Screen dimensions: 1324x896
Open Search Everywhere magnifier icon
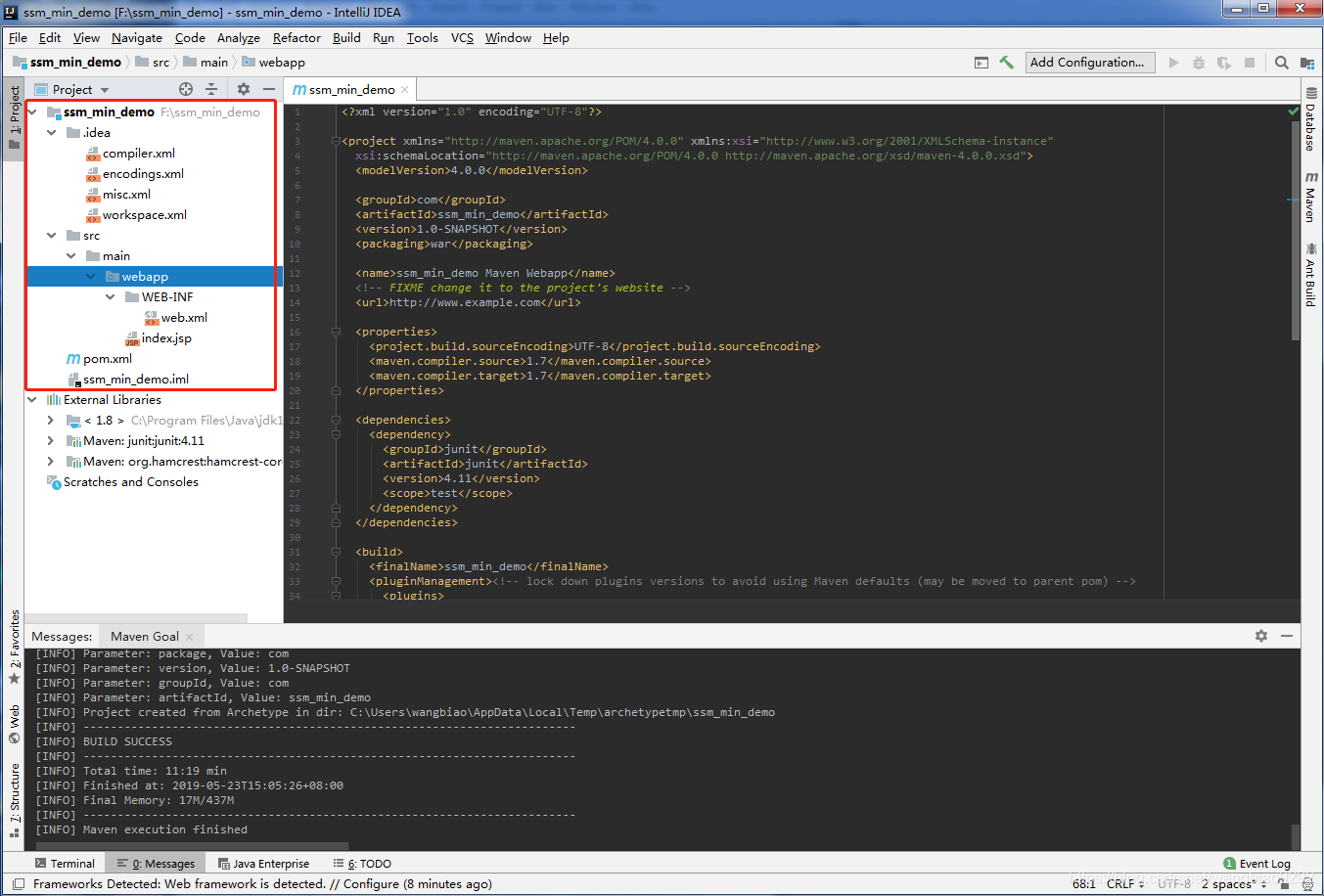pos(1282,63)
